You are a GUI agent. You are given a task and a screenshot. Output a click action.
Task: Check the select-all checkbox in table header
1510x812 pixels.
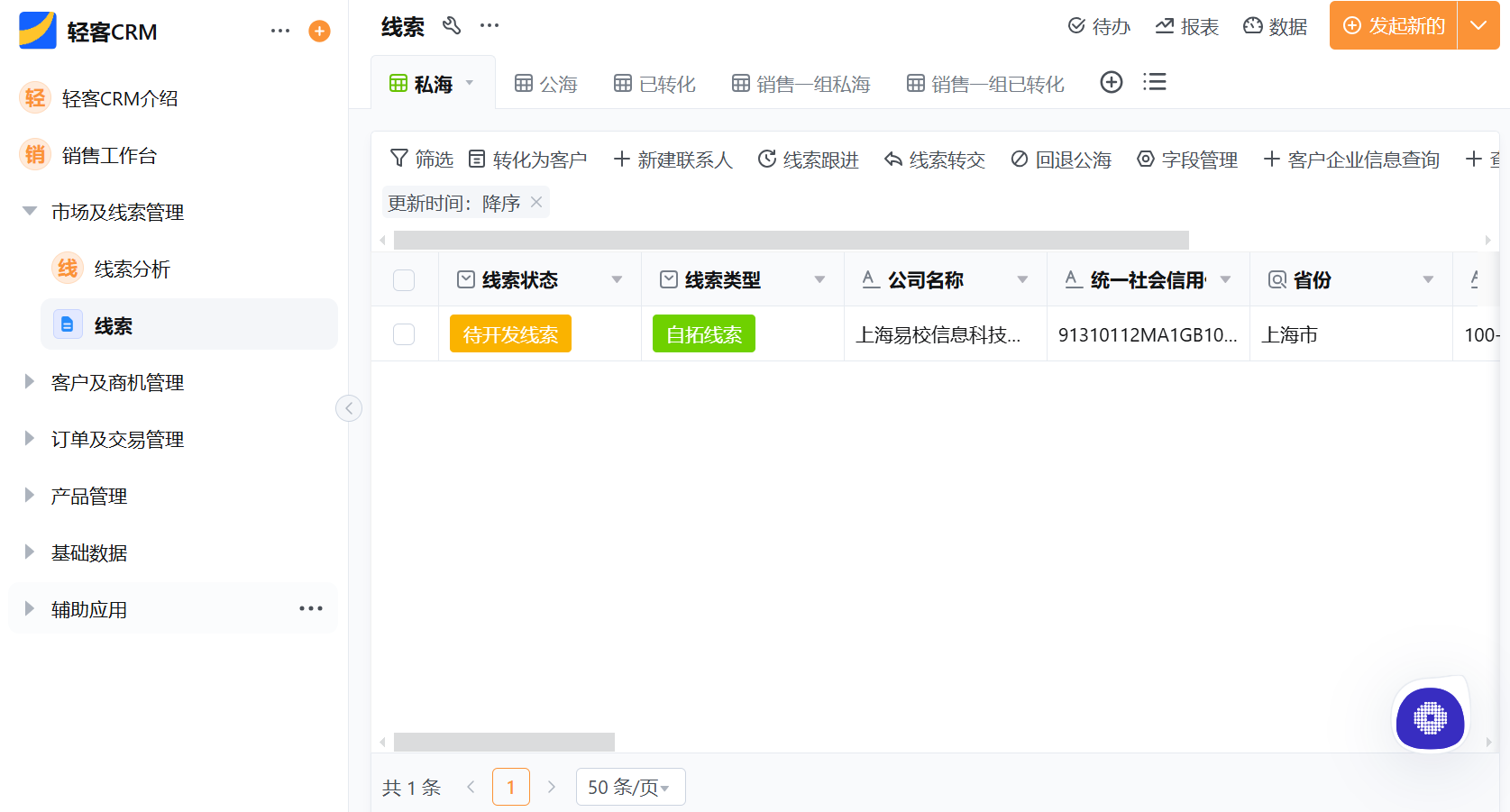(404, 280)
